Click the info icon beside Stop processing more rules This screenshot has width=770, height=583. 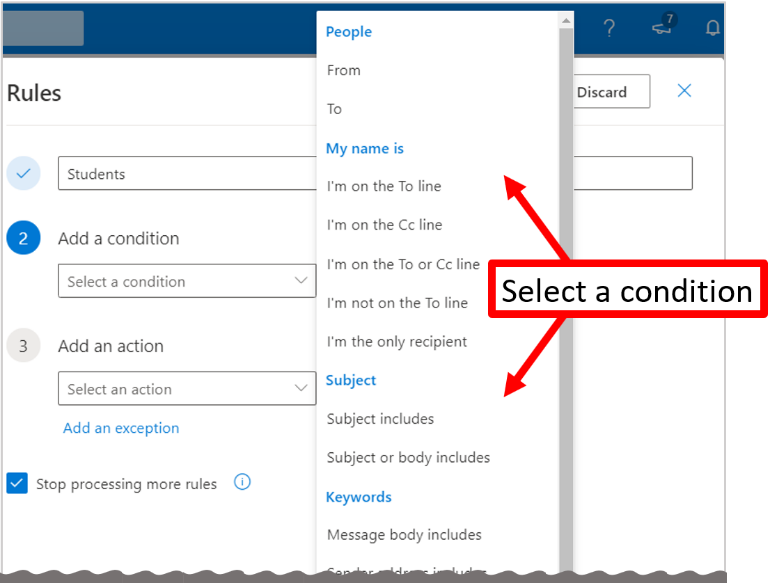pos(242,482)
